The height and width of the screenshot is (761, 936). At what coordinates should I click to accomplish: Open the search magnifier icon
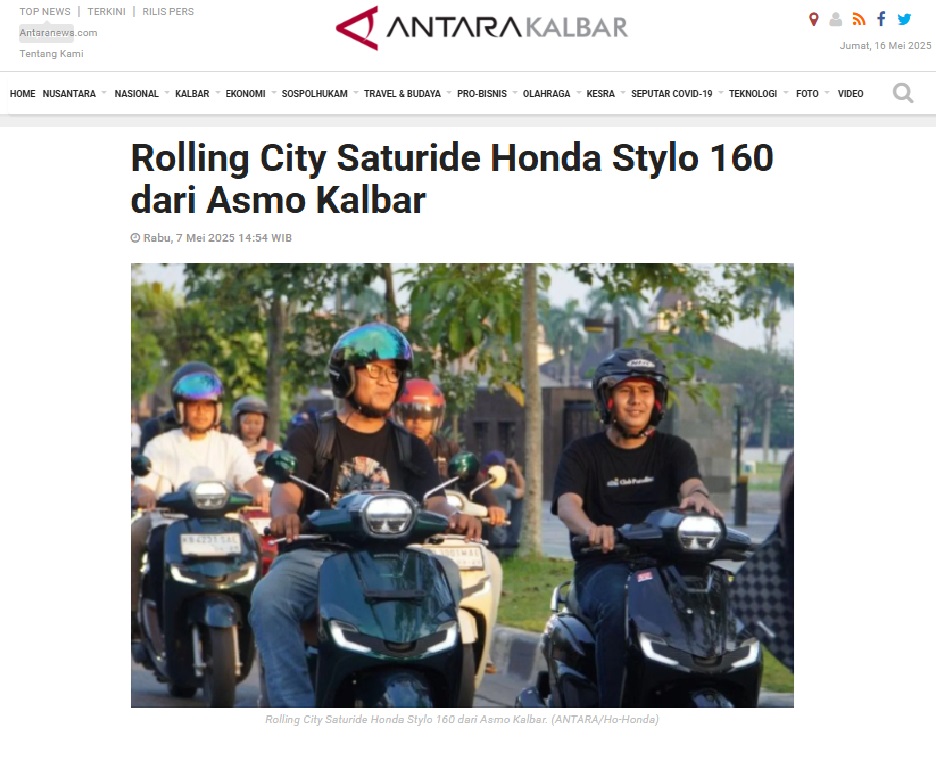(x=903, y=93)
